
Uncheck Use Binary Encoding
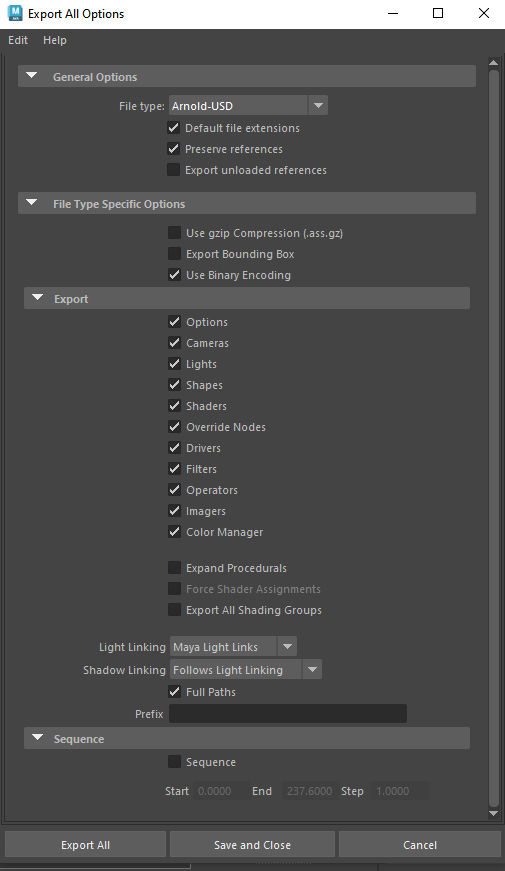coord(174,275)
